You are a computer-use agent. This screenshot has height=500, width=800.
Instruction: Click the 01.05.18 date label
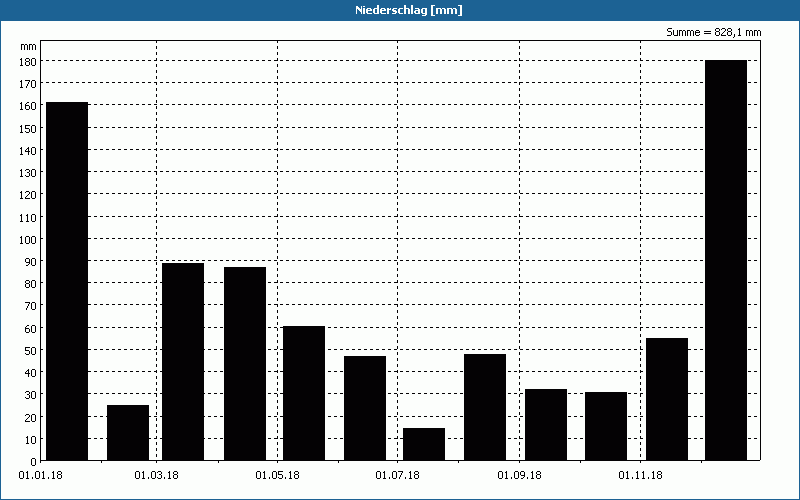pos(278,476)
